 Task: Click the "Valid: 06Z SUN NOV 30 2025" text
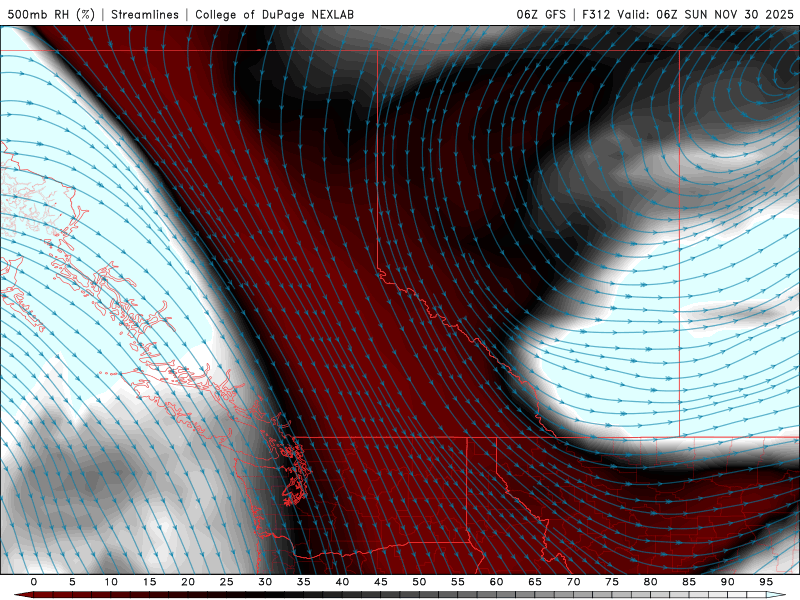(x=705, y=14)
